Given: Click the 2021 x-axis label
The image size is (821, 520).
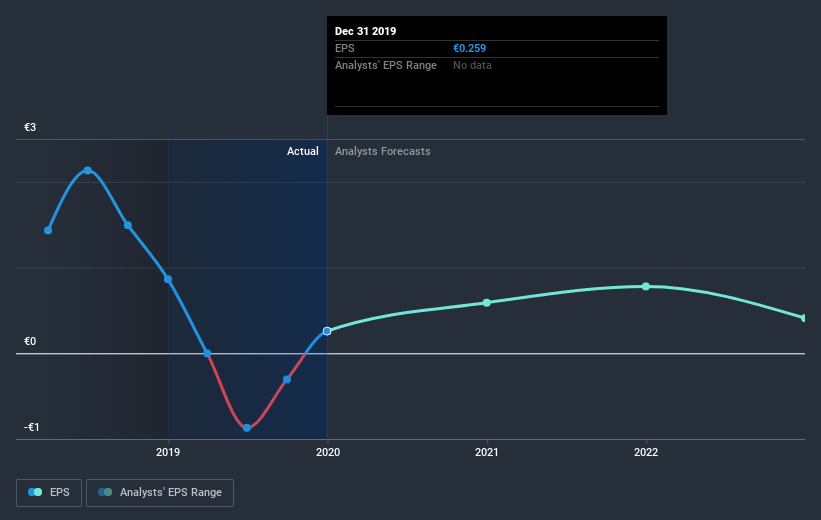Looking at the screenshot, I should 487,452.
